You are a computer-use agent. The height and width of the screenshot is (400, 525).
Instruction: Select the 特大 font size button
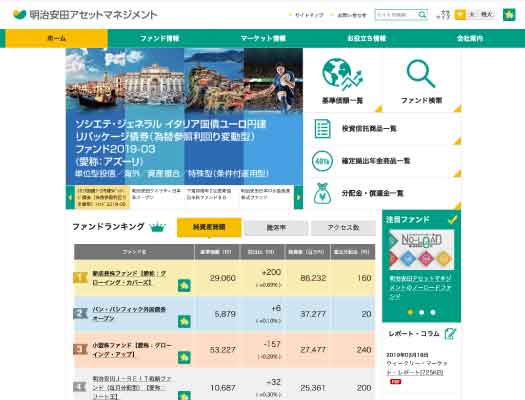pos(487,14)
